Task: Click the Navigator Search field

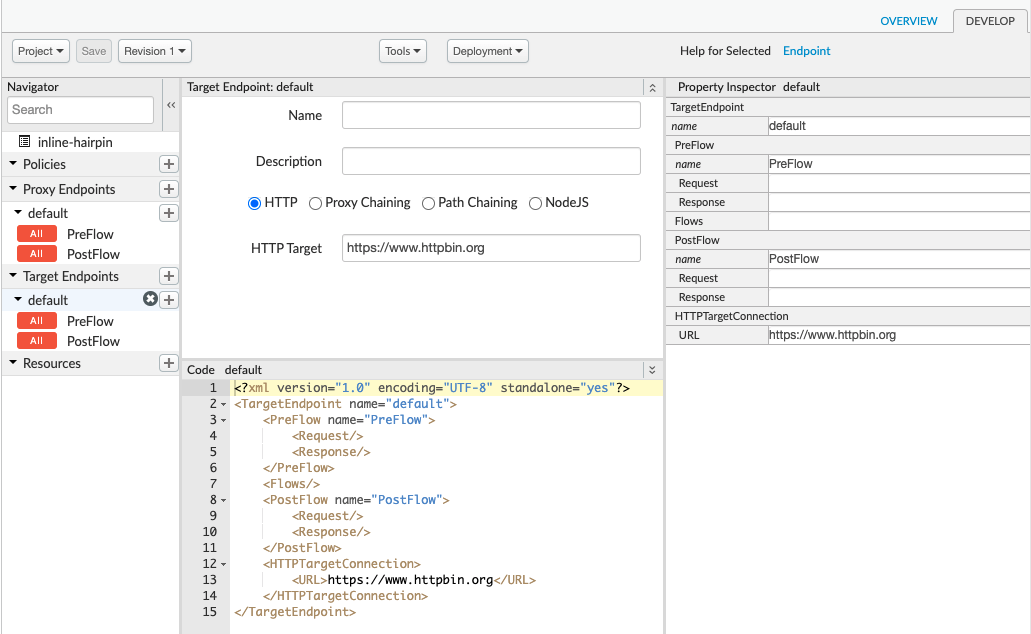Action: [x=80, y=110]
